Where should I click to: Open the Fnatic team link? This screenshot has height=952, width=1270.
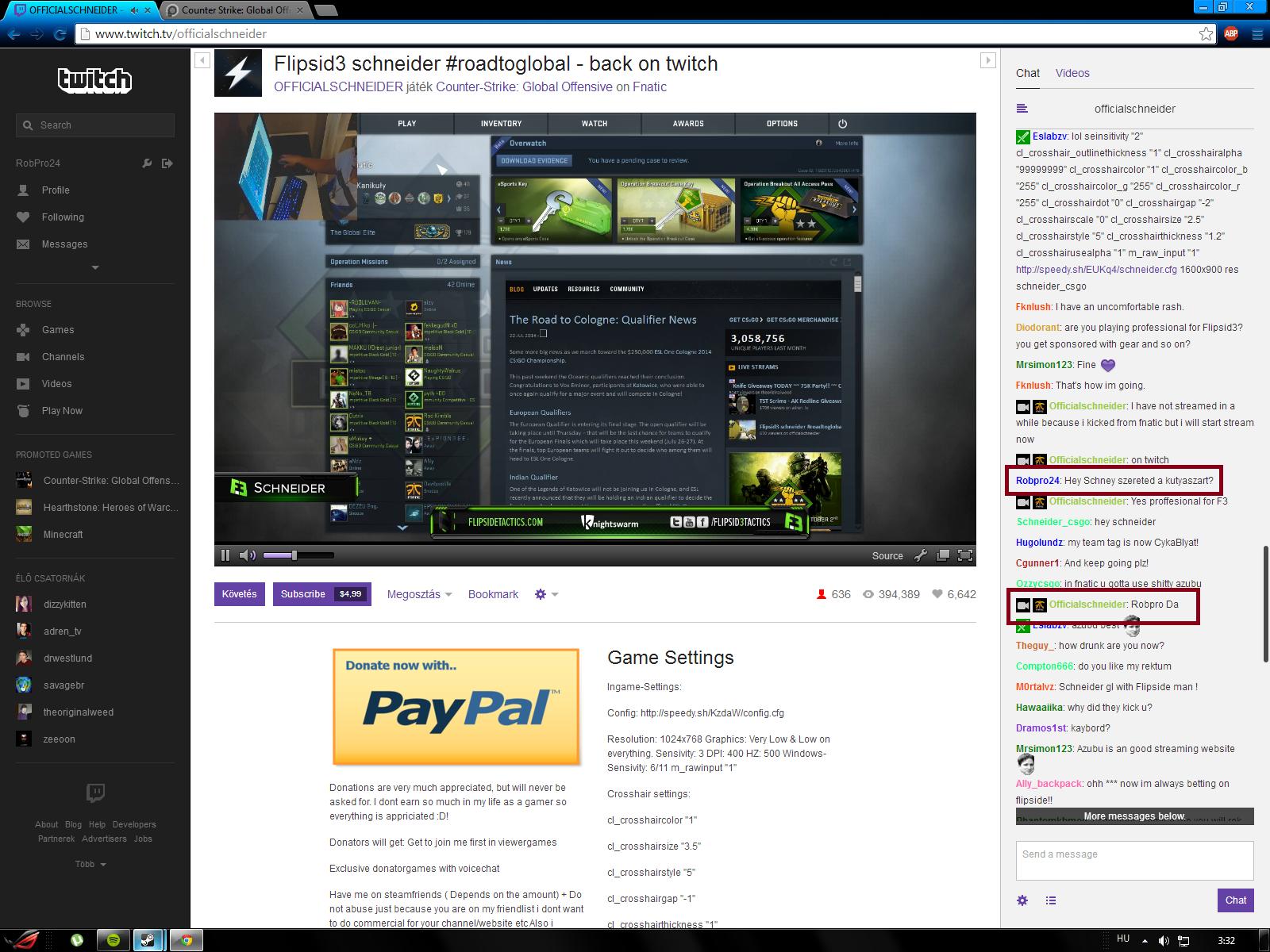tap(649, 87)
